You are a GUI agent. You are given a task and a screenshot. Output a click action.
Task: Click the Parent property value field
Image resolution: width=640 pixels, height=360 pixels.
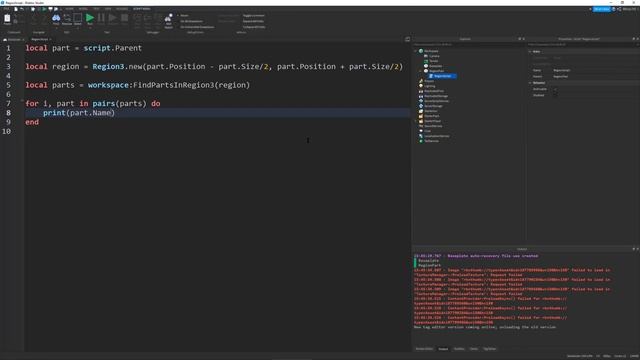[595, 76]
